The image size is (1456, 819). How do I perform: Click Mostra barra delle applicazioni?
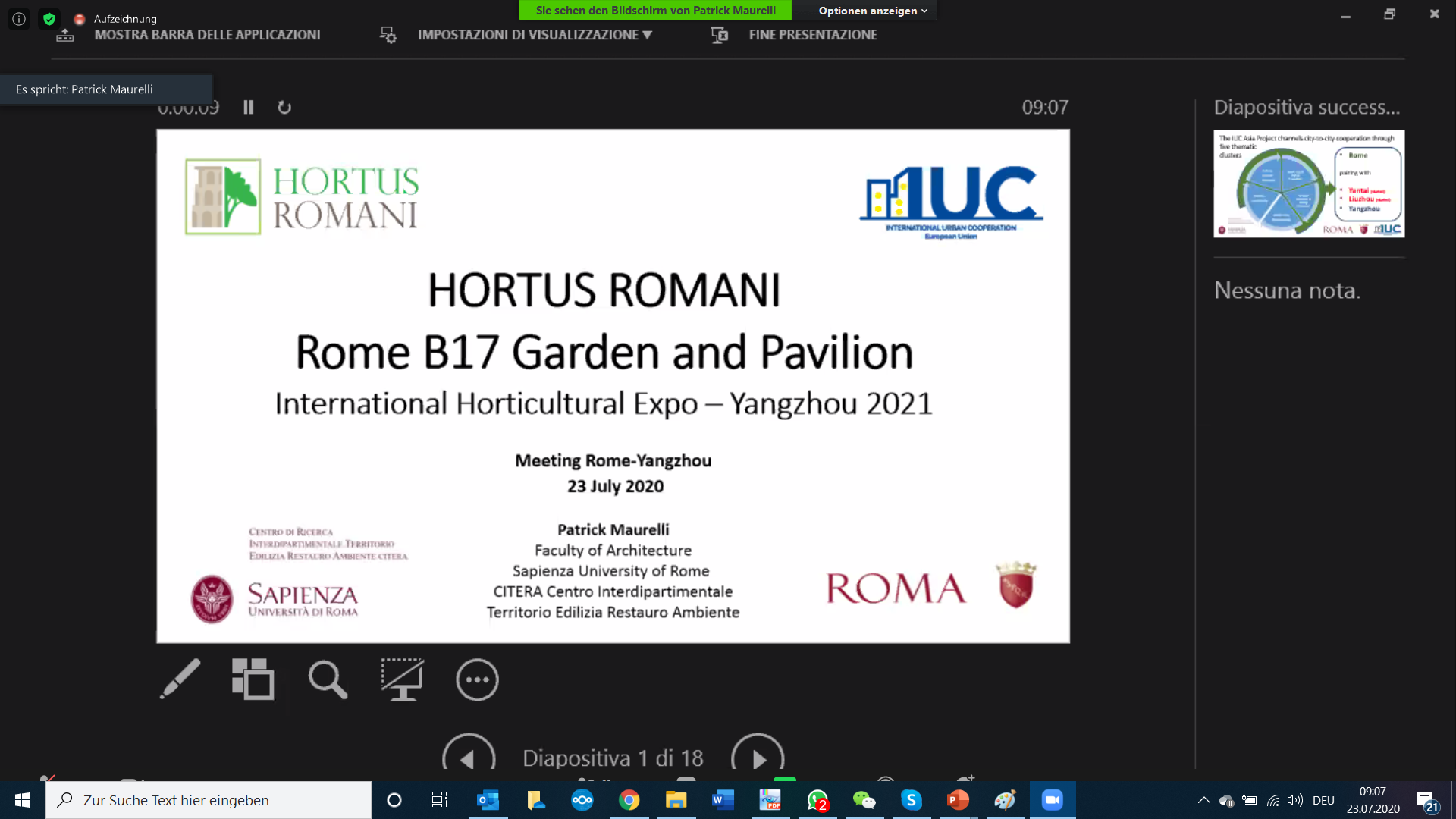(206, 35)
